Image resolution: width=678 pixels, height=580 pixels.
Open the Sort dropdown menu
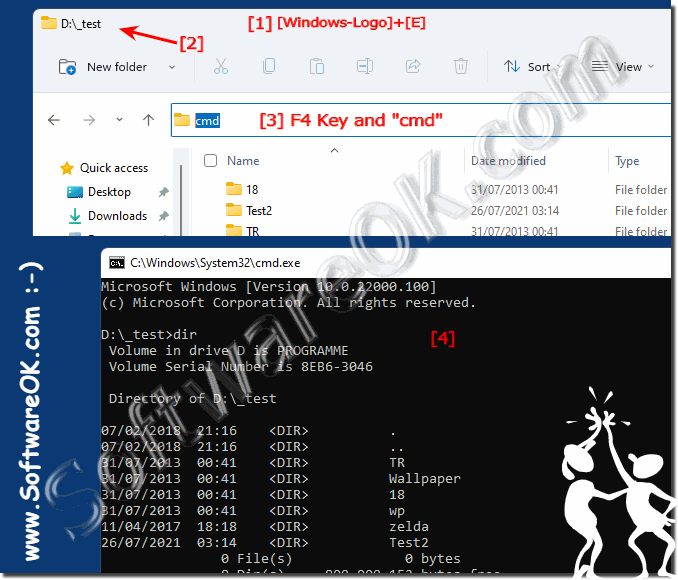[x=532, y=67]
